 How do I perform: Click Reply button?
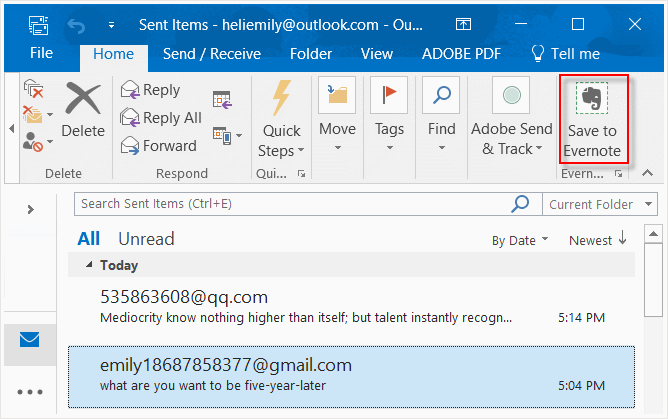click(151, 90)
